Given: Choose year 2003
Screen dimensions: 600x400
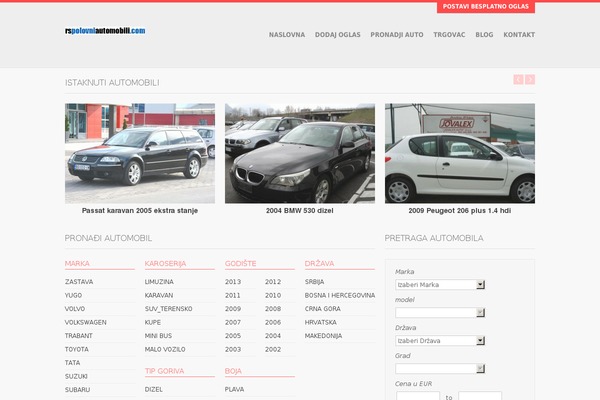Looking at the screenshot, I should [x=233, y=349].
